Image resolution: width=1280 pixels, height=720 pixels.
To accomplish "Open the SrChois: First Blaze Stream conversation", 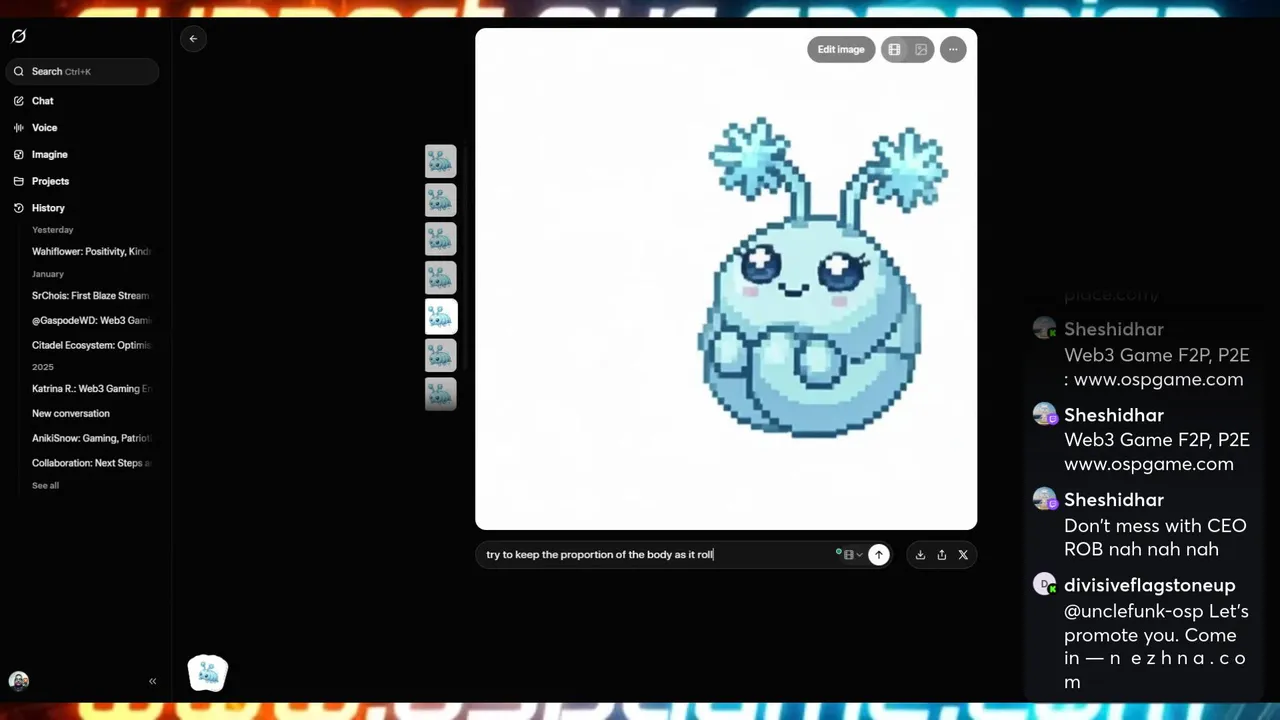I will click(91, 295).
